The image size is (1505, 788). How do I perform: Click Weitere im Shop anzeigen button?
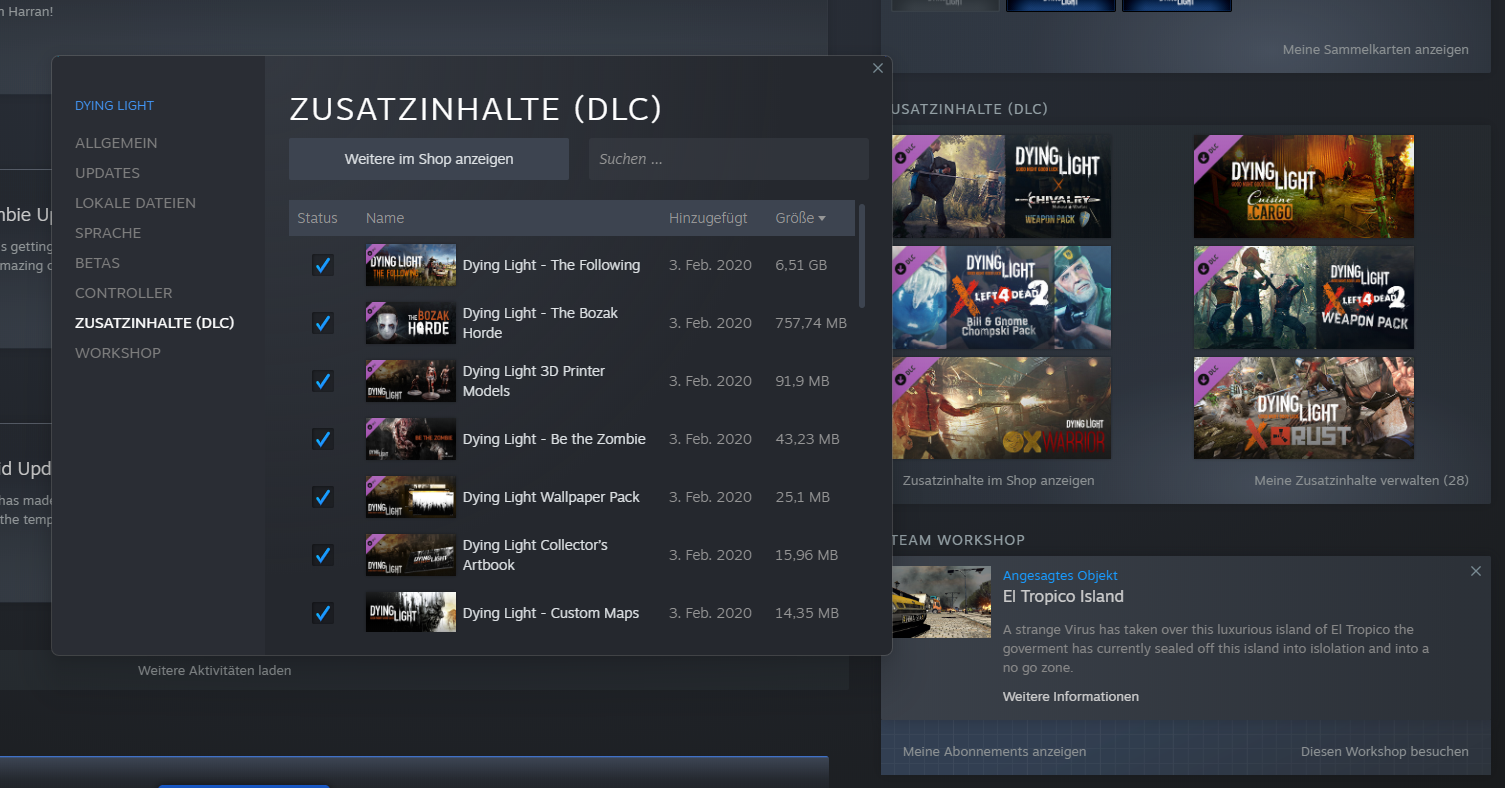428,158
